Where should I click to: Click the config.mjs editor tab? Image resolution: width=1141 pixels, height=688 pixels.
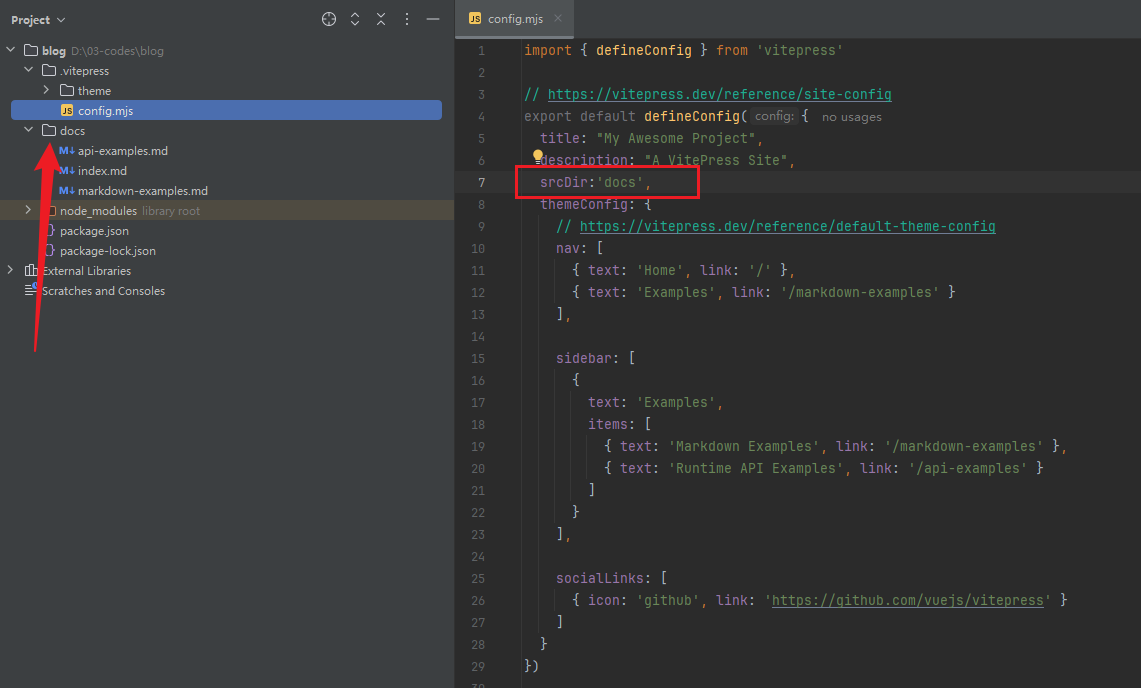click(514, 19)
